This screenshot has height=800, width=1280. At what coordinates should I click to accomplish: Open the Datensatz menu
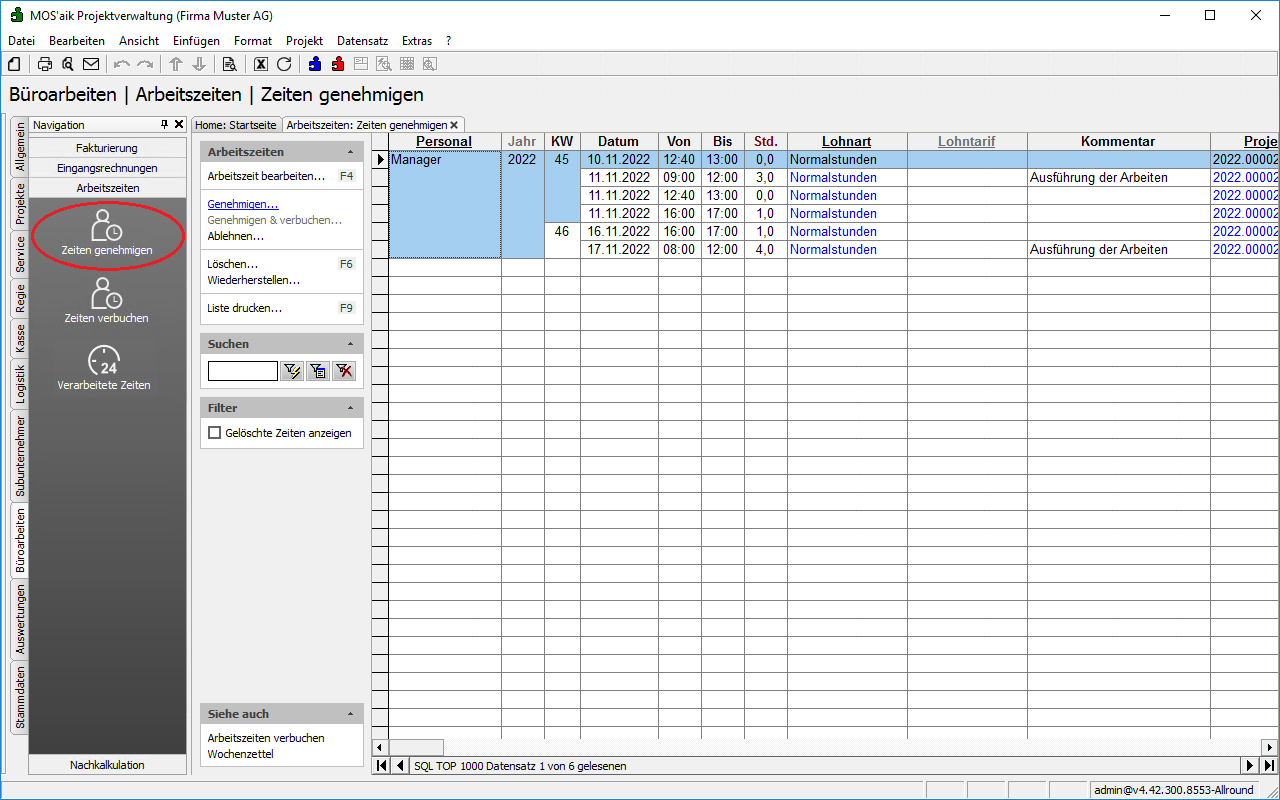362,41
